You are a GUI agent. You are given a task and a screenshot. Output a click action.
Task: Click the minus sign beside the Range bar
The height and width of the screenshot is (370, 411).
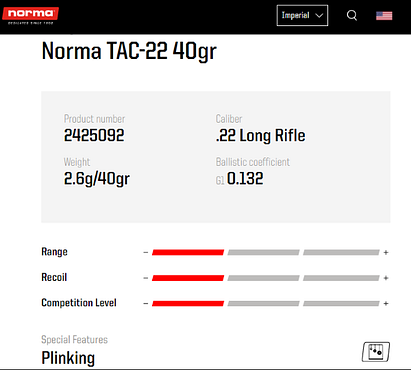145,252
